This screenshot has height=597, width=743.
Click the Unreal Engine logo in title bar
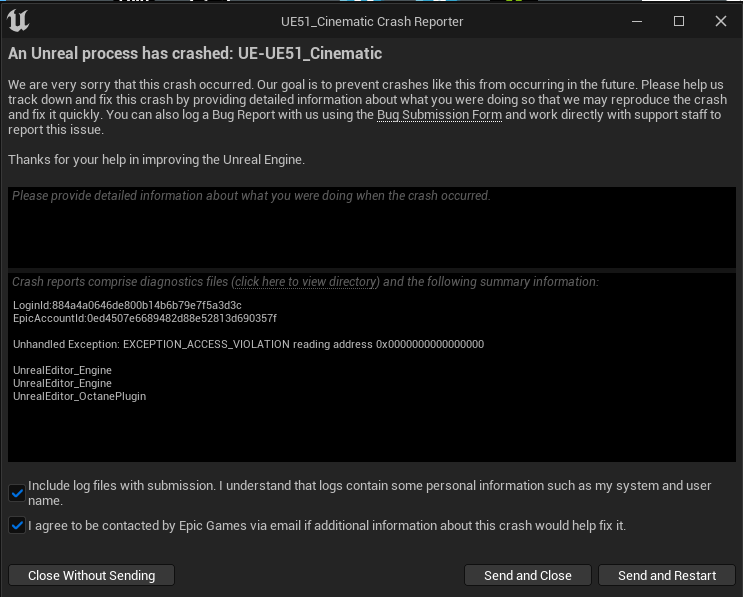(17, 21)
